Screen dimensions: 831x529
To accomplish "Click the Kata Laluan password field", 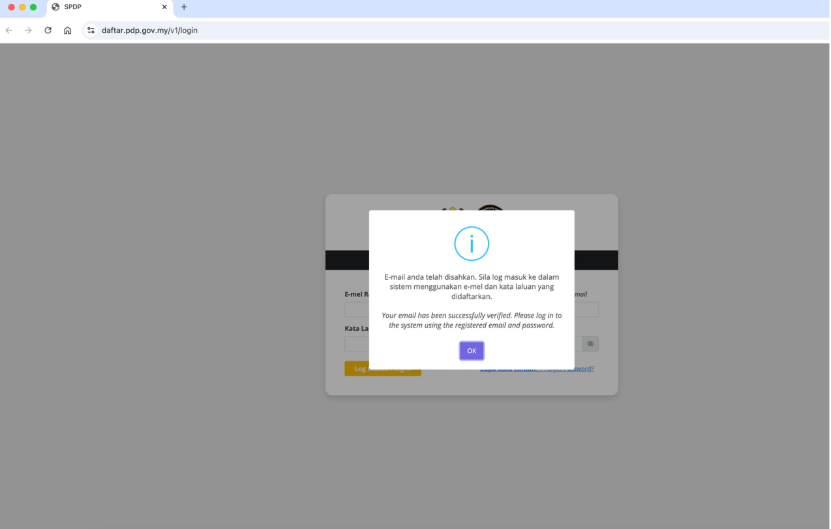I will (x=357, y=344).
